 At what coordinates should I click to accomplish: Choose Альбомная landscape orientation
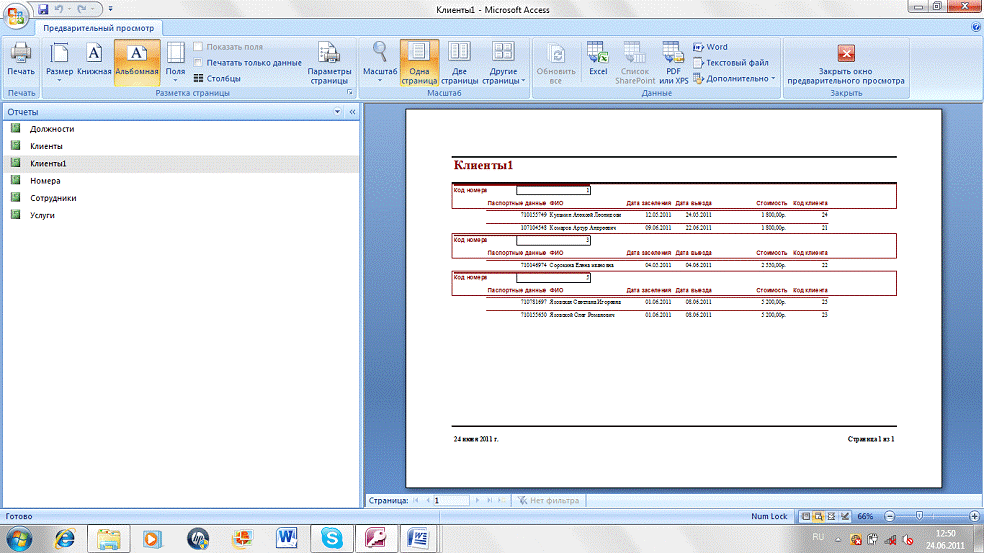137,62
